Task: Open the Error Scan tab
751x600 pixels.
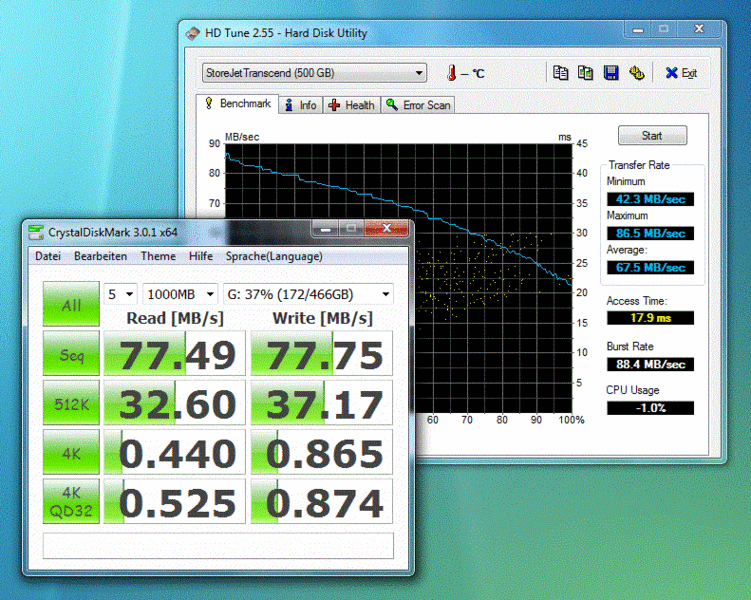Action: [x=418, y=105]
